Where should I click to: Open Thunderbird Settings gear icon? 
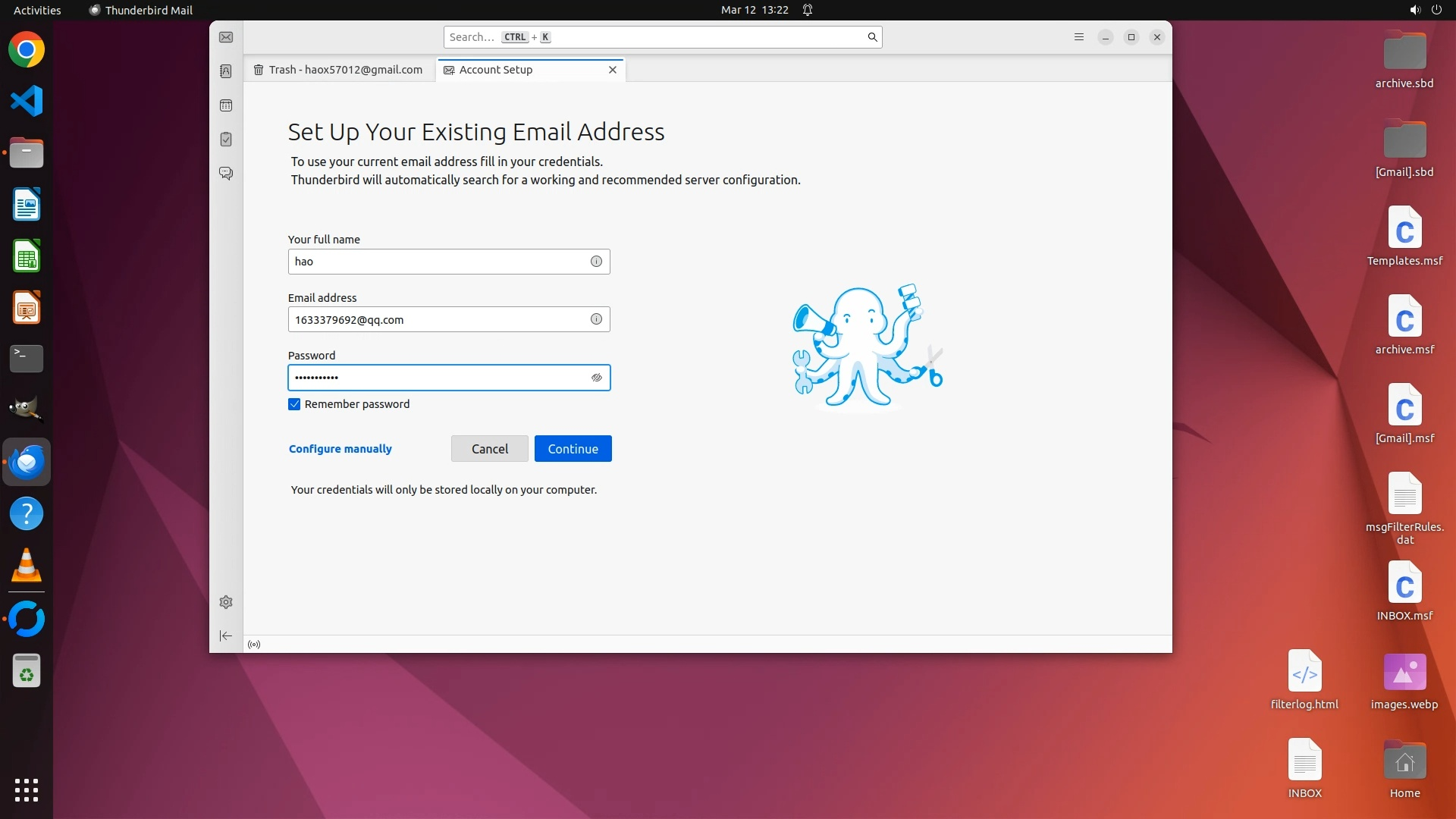(226, 602)
